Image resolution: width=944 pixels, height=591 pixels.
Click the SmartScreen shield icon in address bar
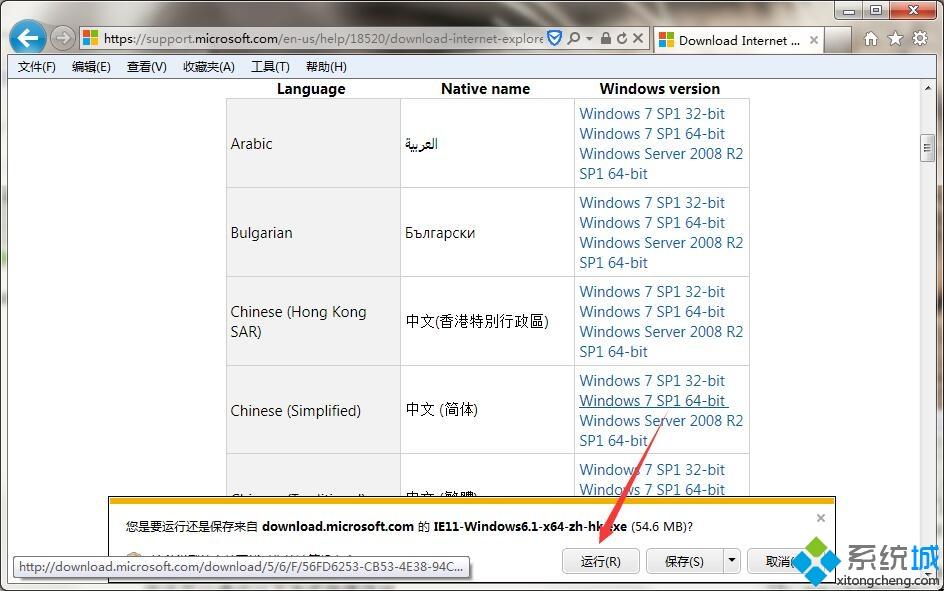555,38
